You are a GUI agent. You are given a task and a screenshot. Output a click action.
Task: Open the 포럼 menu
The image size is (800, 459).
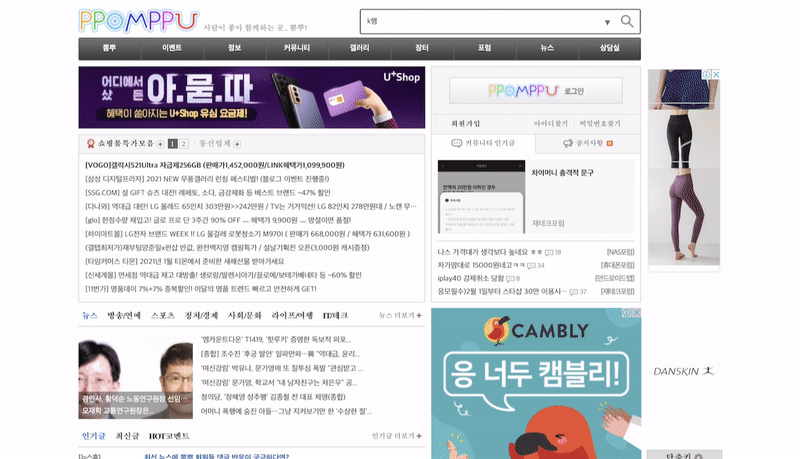(484, 48)
